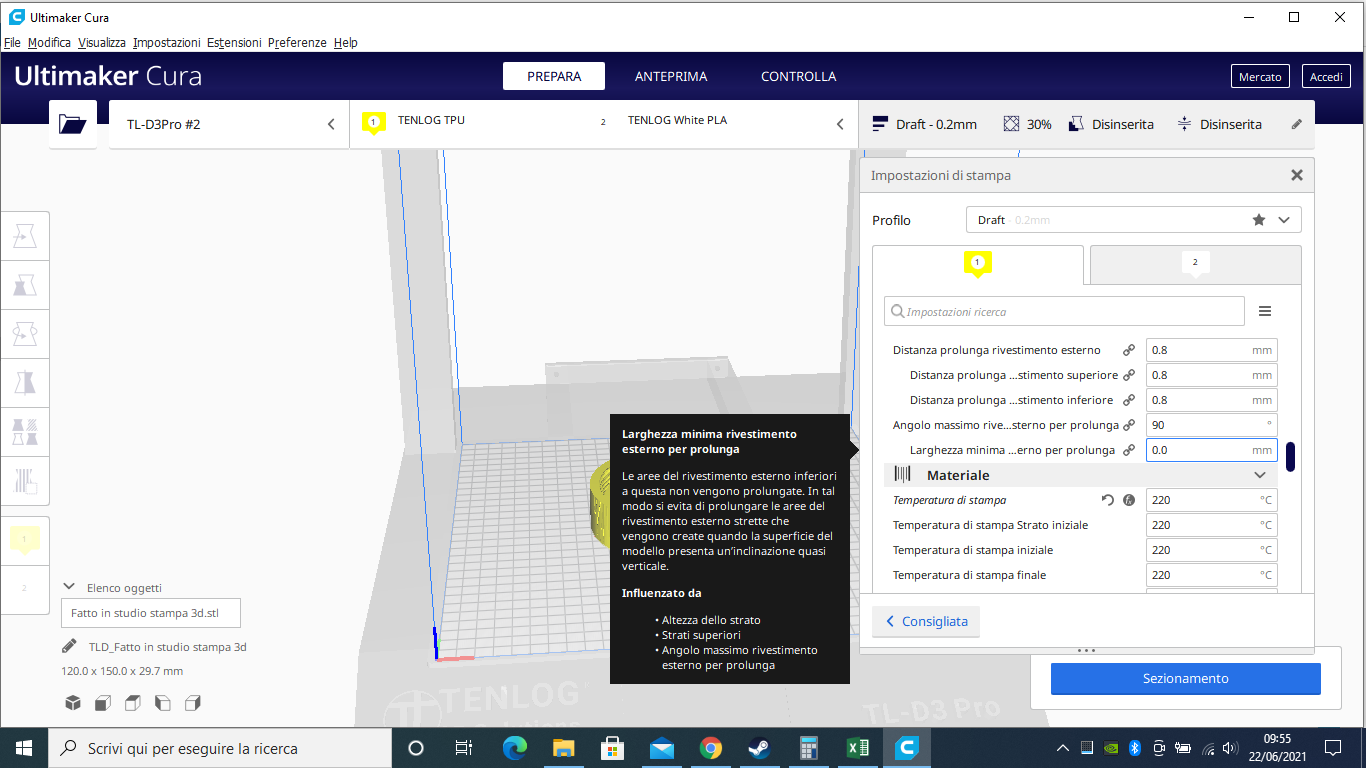Click link icon for prolunga rivestimento inferiore

click(x=1129, y=400)
